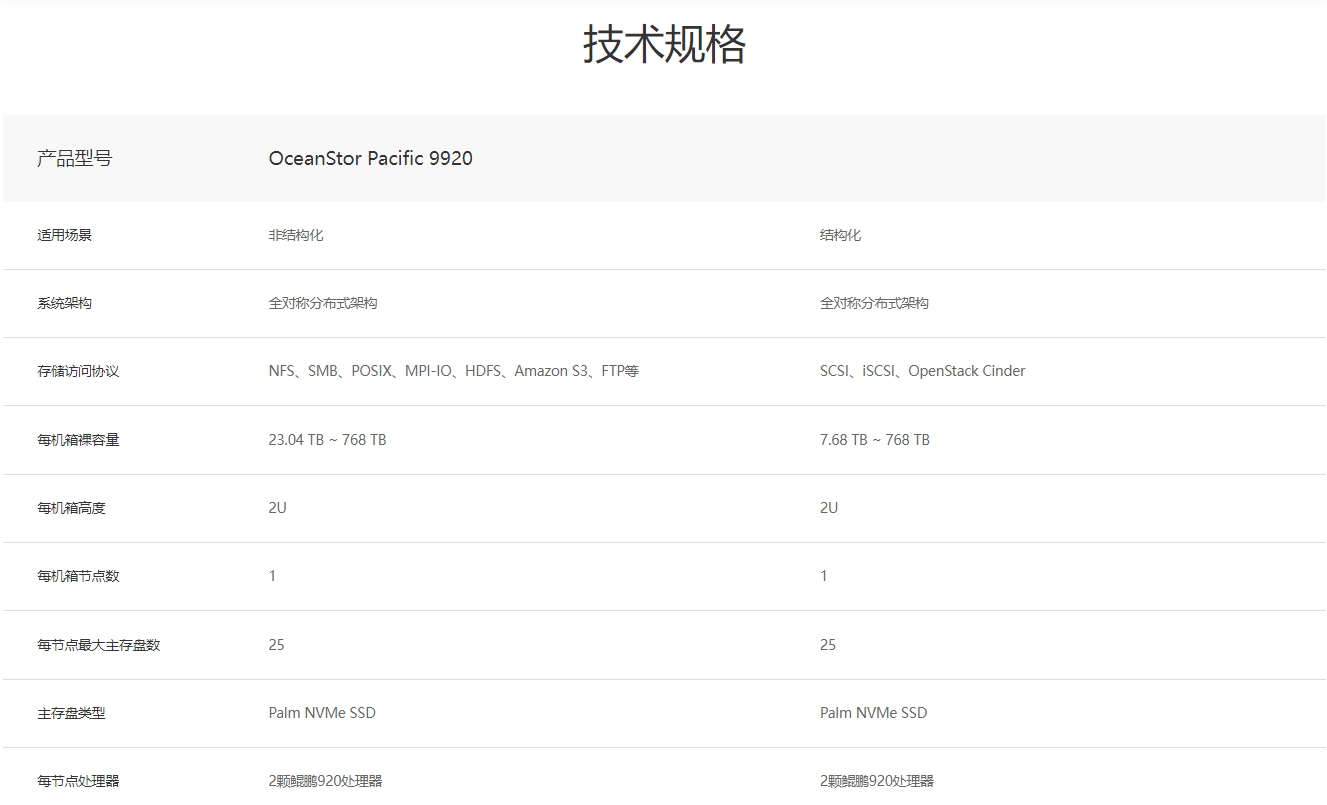Select the 非结构化 cell

pyautogui.click(x=296, y=235)
